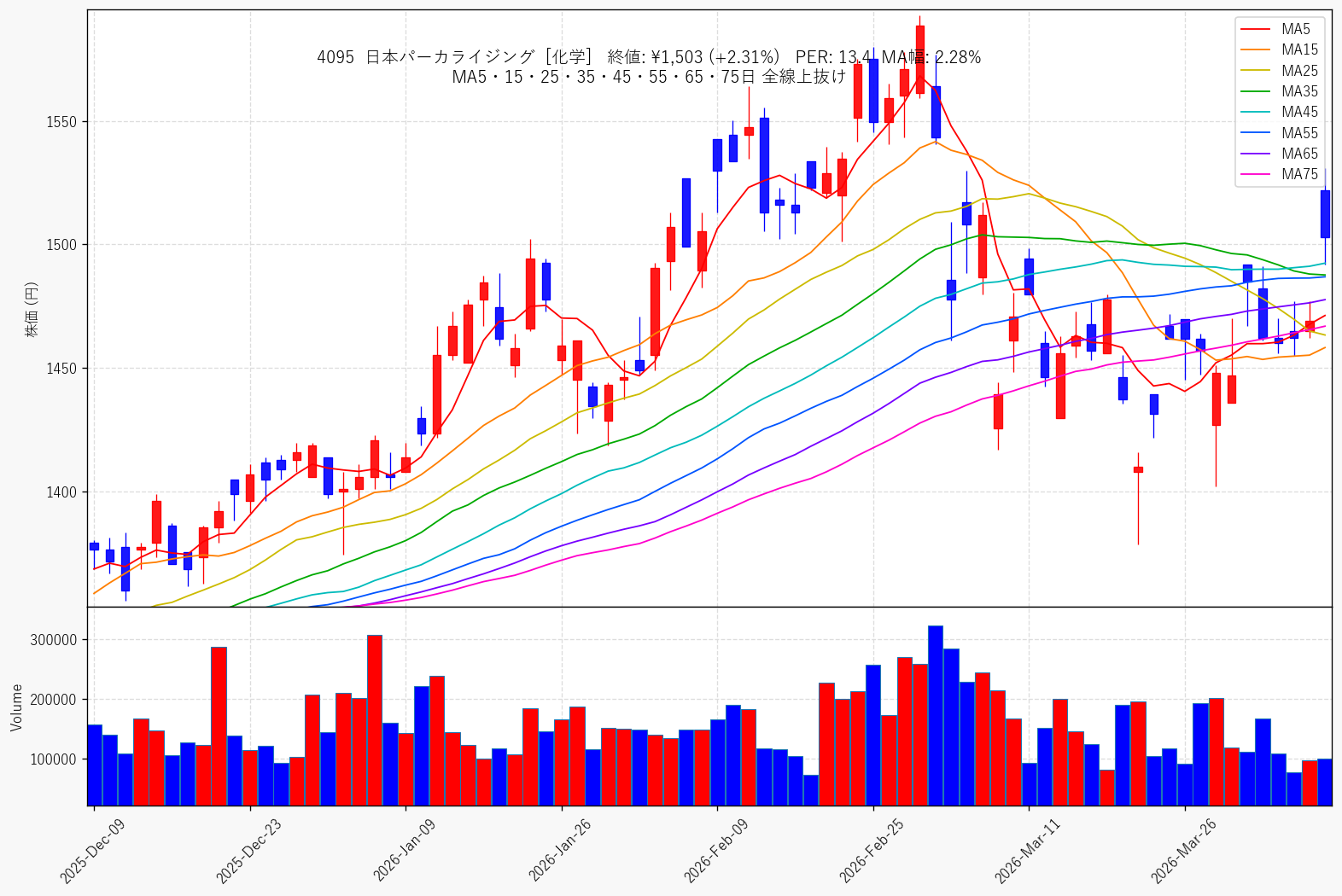Select the MA45 cyan legend entry
This screenshot has width=1342, height=896.
[x=1280, y=112]
